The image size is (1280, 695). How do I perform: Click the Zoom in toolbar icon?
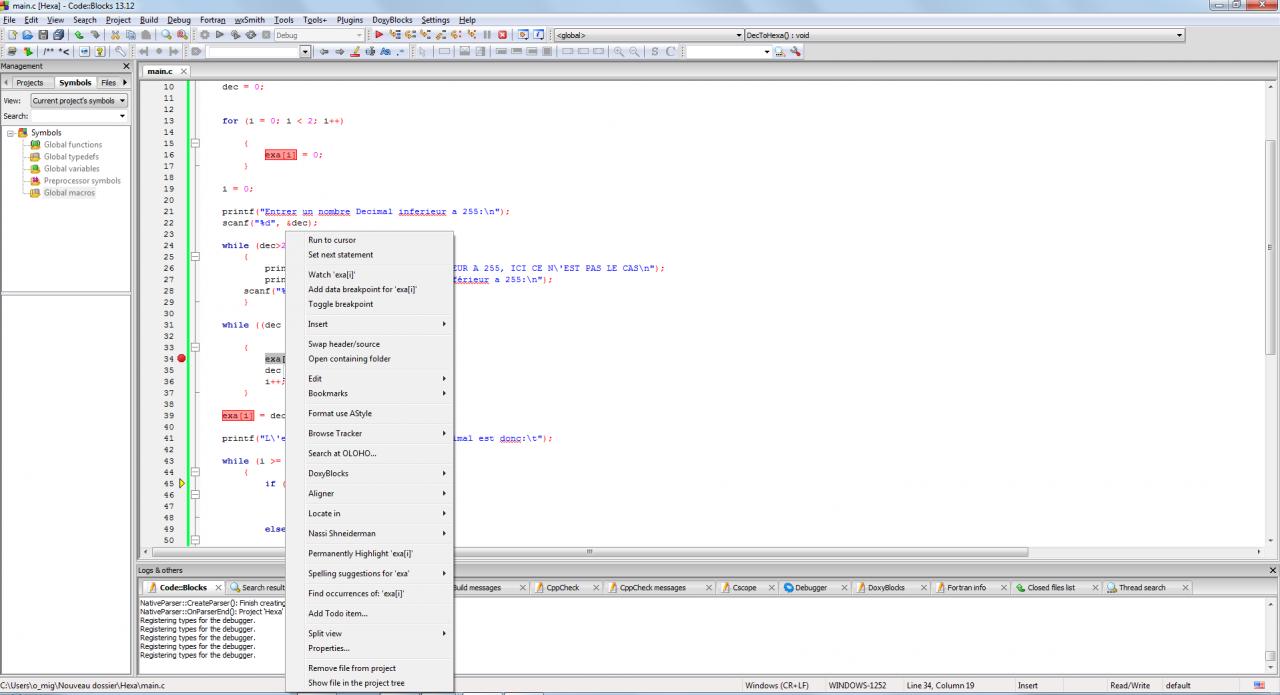pos(619,51)
